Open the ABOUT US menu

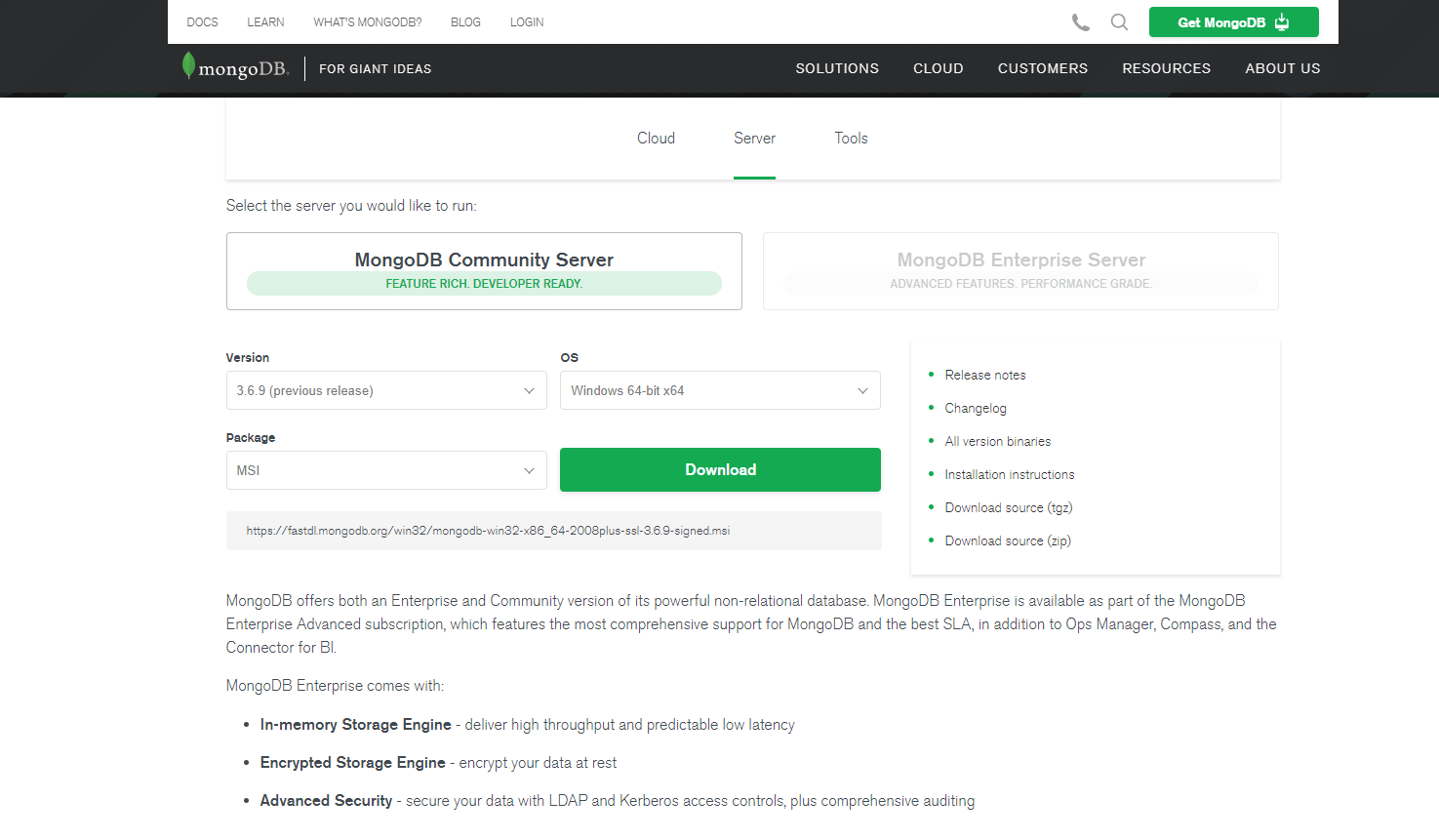[x=1283, y=68]
